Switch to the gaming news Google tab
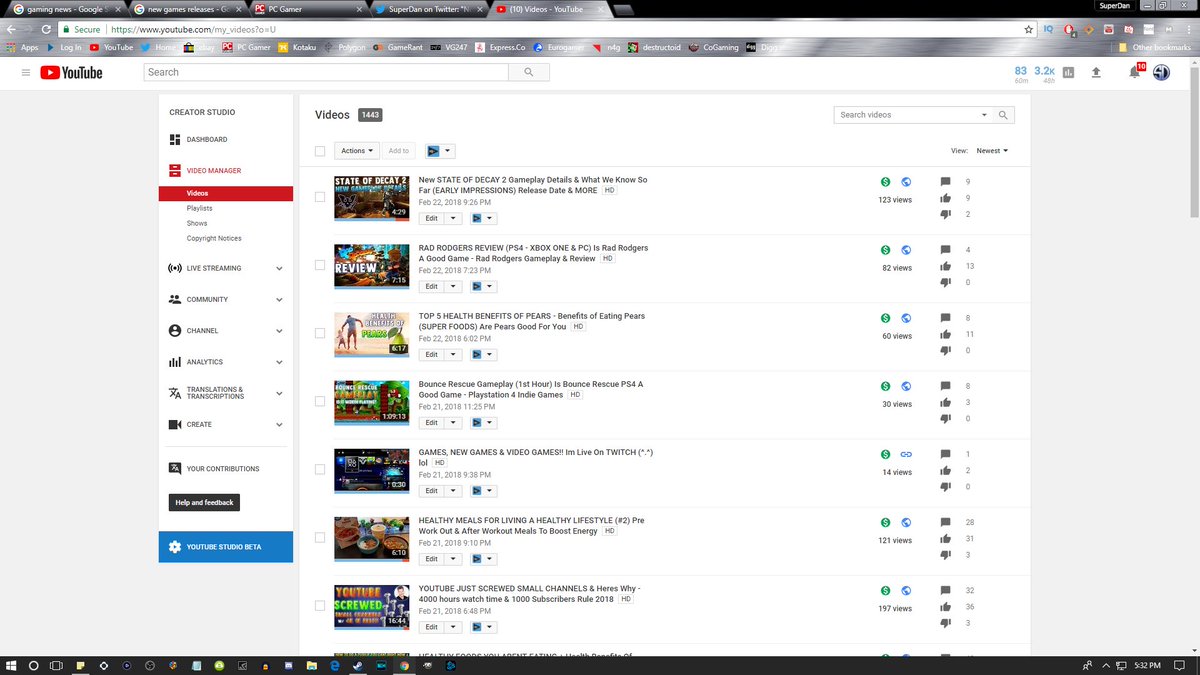The image size is (1200, 675). coord(66,8)
